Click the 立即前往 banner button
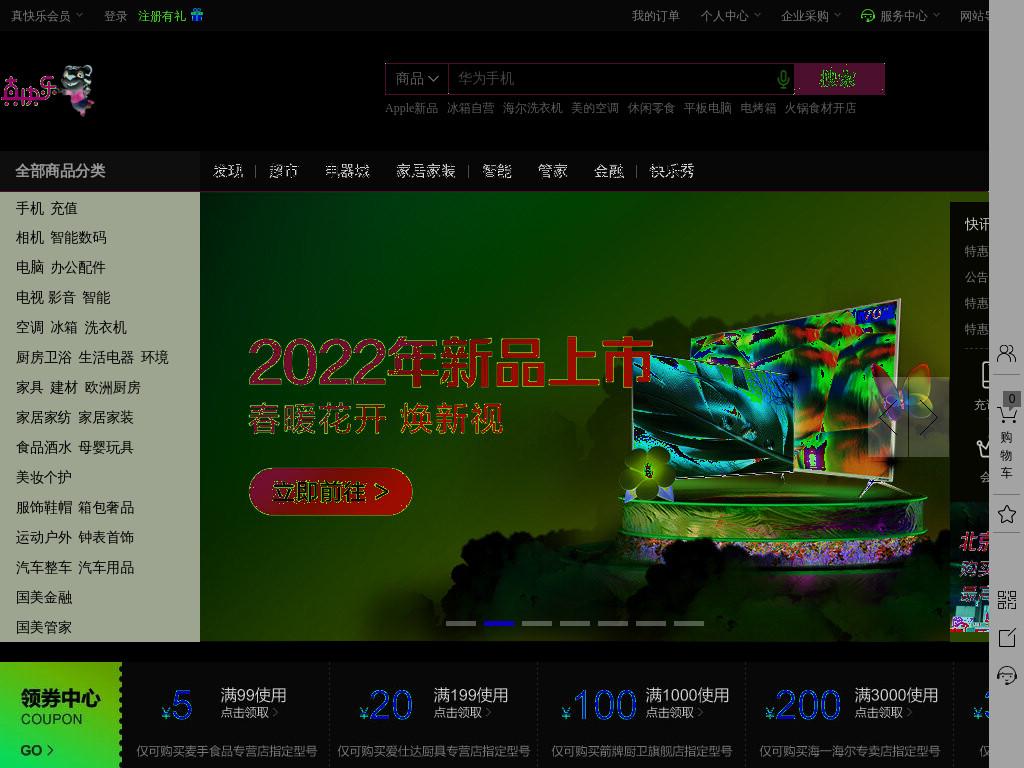This screenshot has width=1024, height=768. 330,492
